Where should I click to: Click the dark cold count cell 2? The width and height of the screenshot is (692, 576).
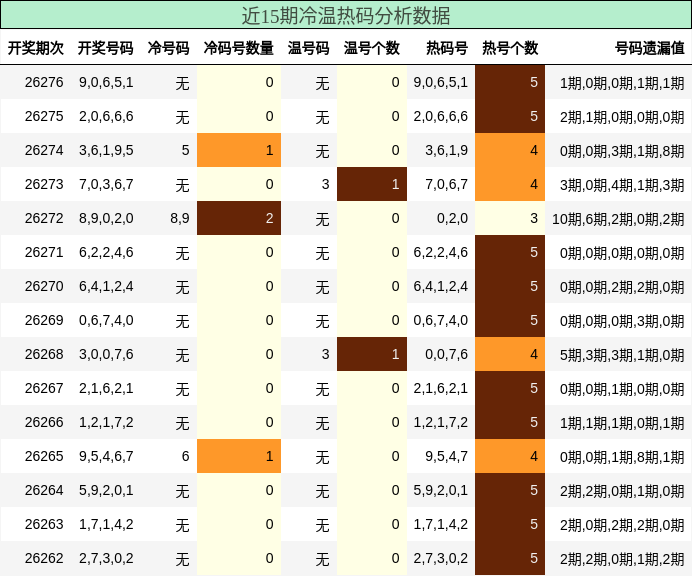(x=239, y=218)
